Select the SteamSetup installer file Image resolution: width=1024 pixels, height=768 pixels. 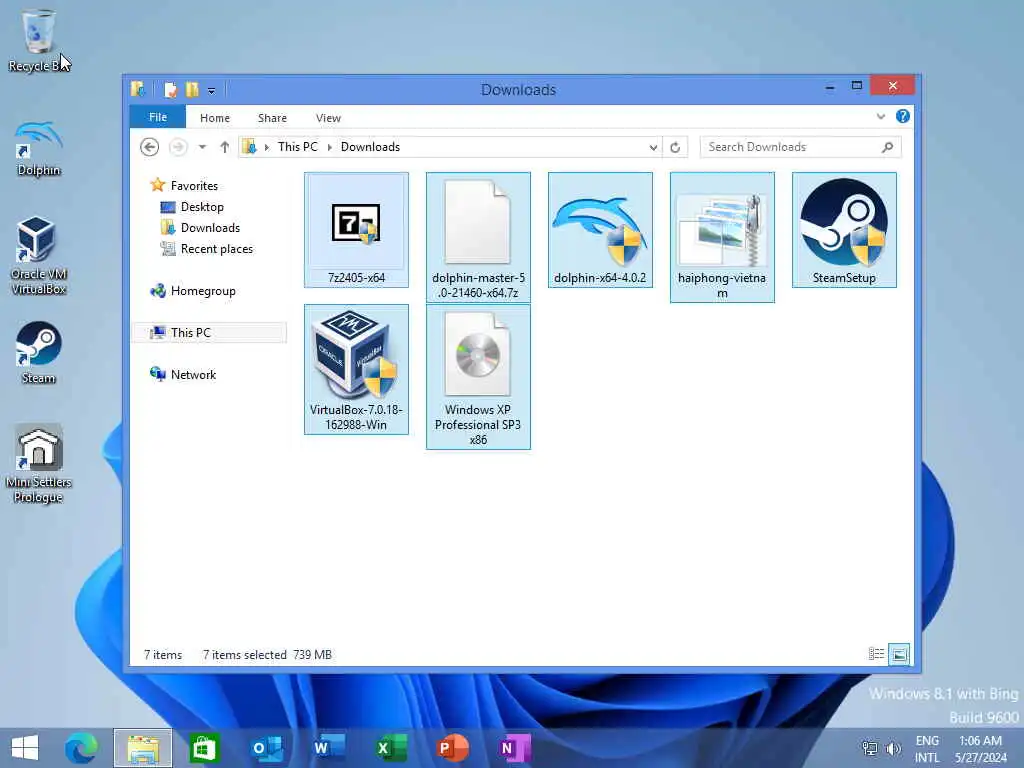[x=844, y=229]
